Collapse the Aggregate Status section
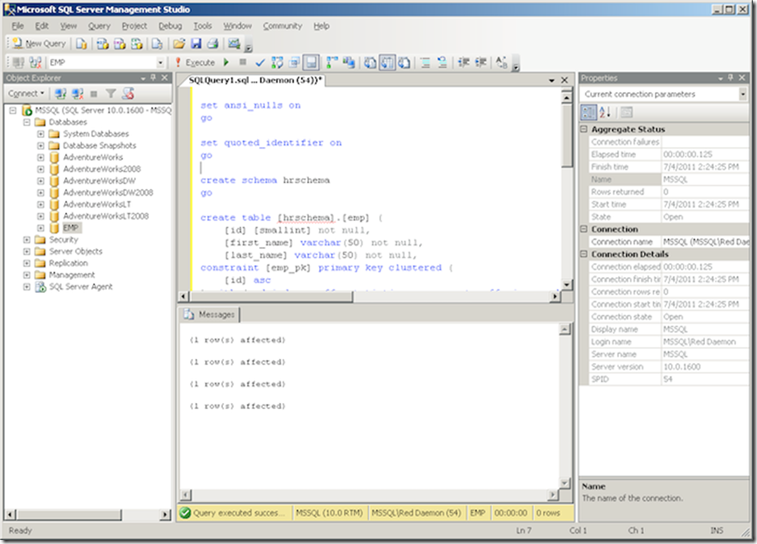This screenshot has width=757, height=544. click(584, 129)
